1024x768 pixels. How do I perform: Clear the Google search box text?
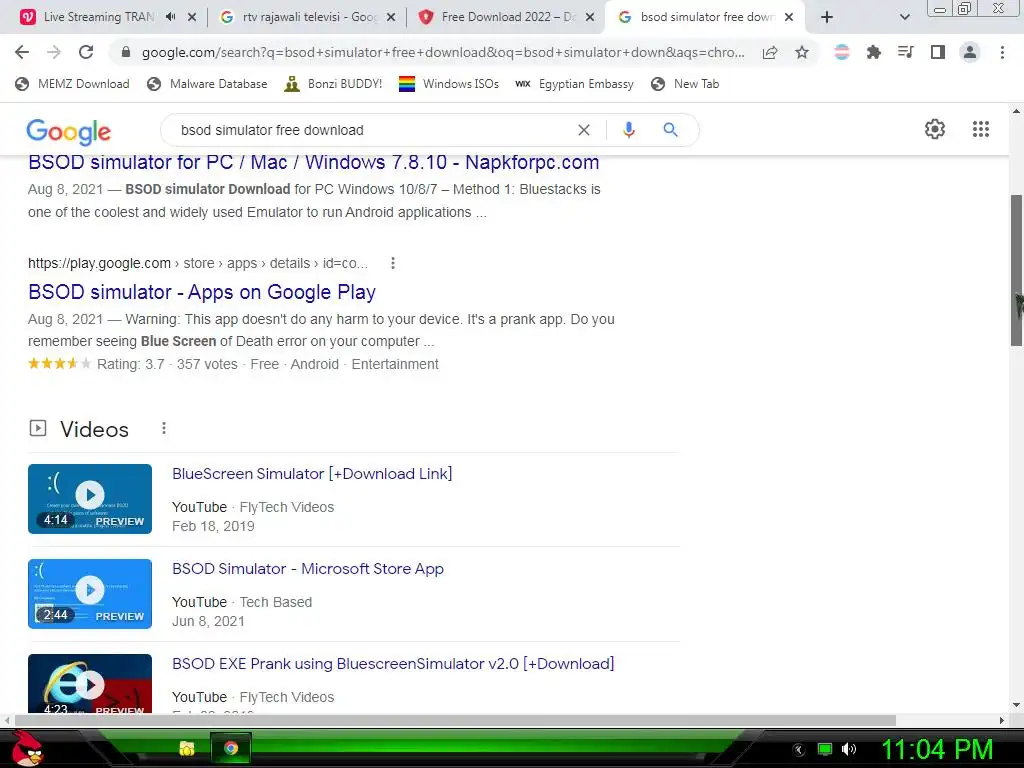[584, 130]
